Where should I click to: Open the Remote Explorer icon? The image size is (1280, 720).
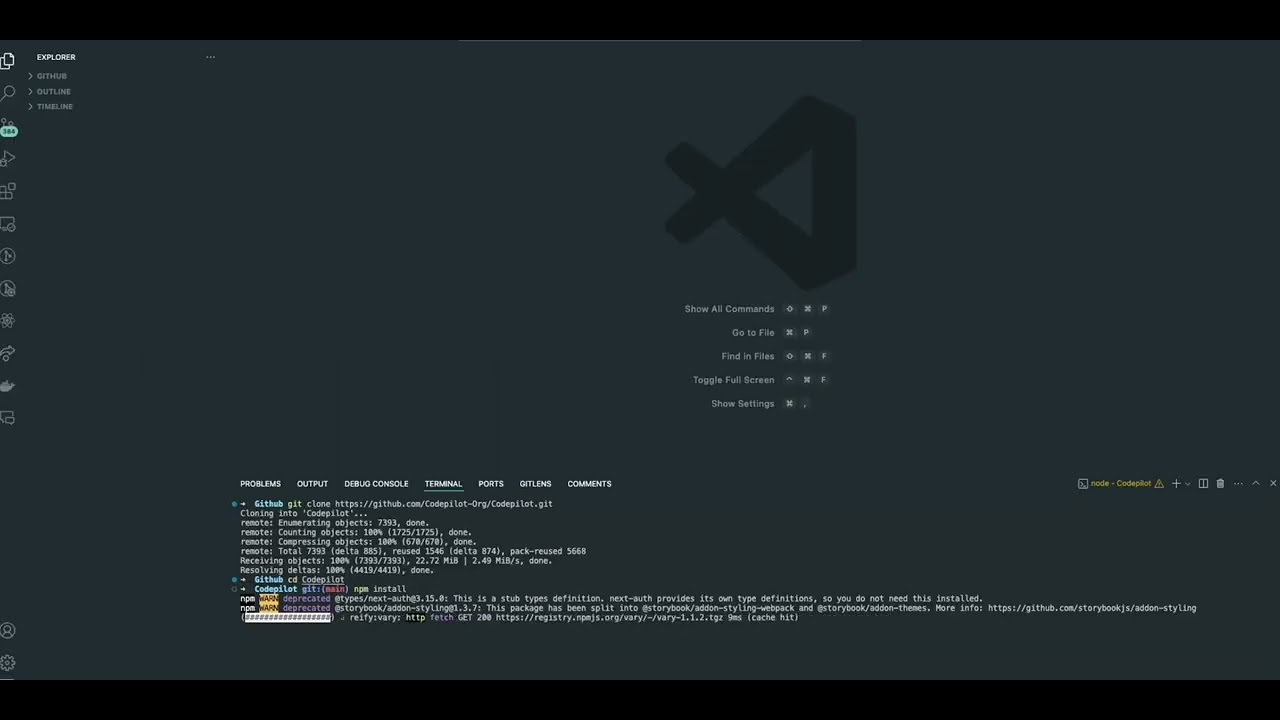click(8, 224)
